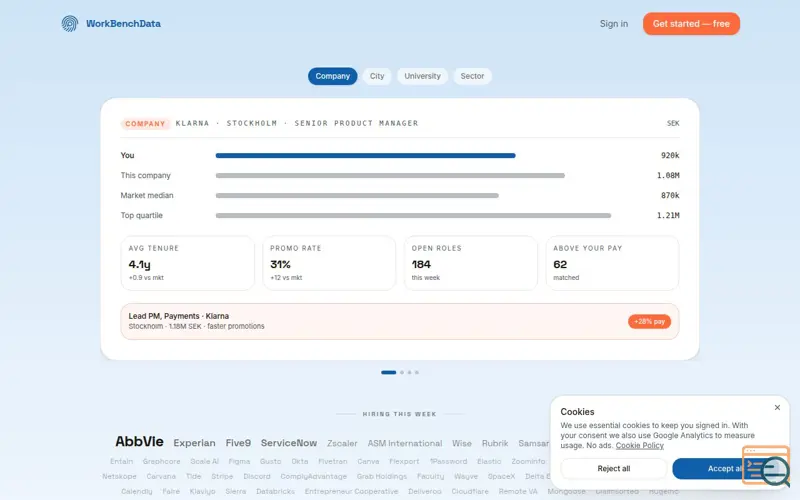Viewport: 800px width, 500px height.
Task: Go to the third carousel slide dot
Action: pos(409,372)
